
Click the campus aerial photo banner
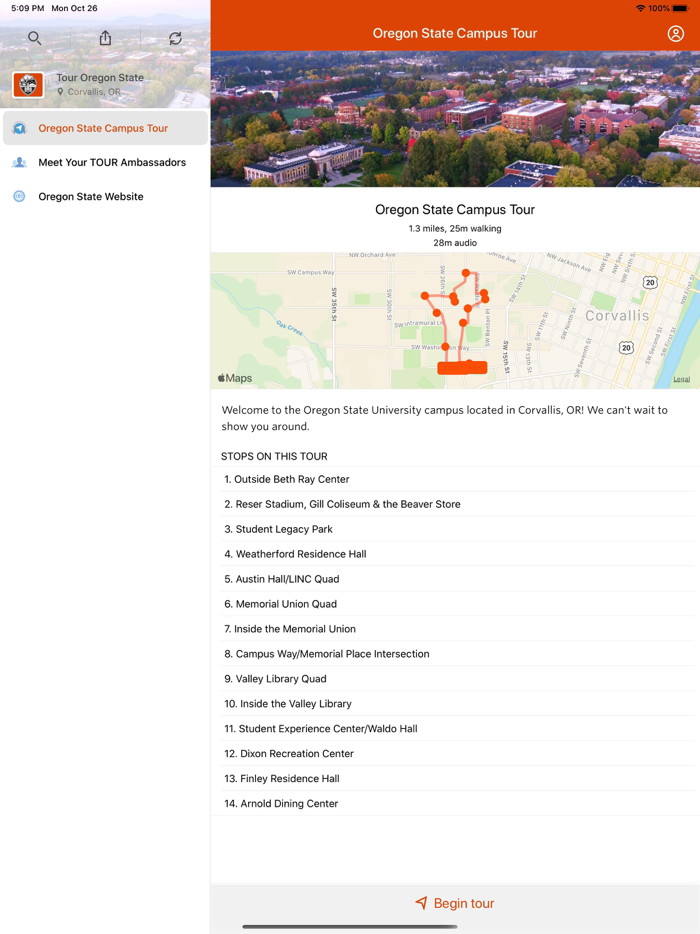coord(455,119)
